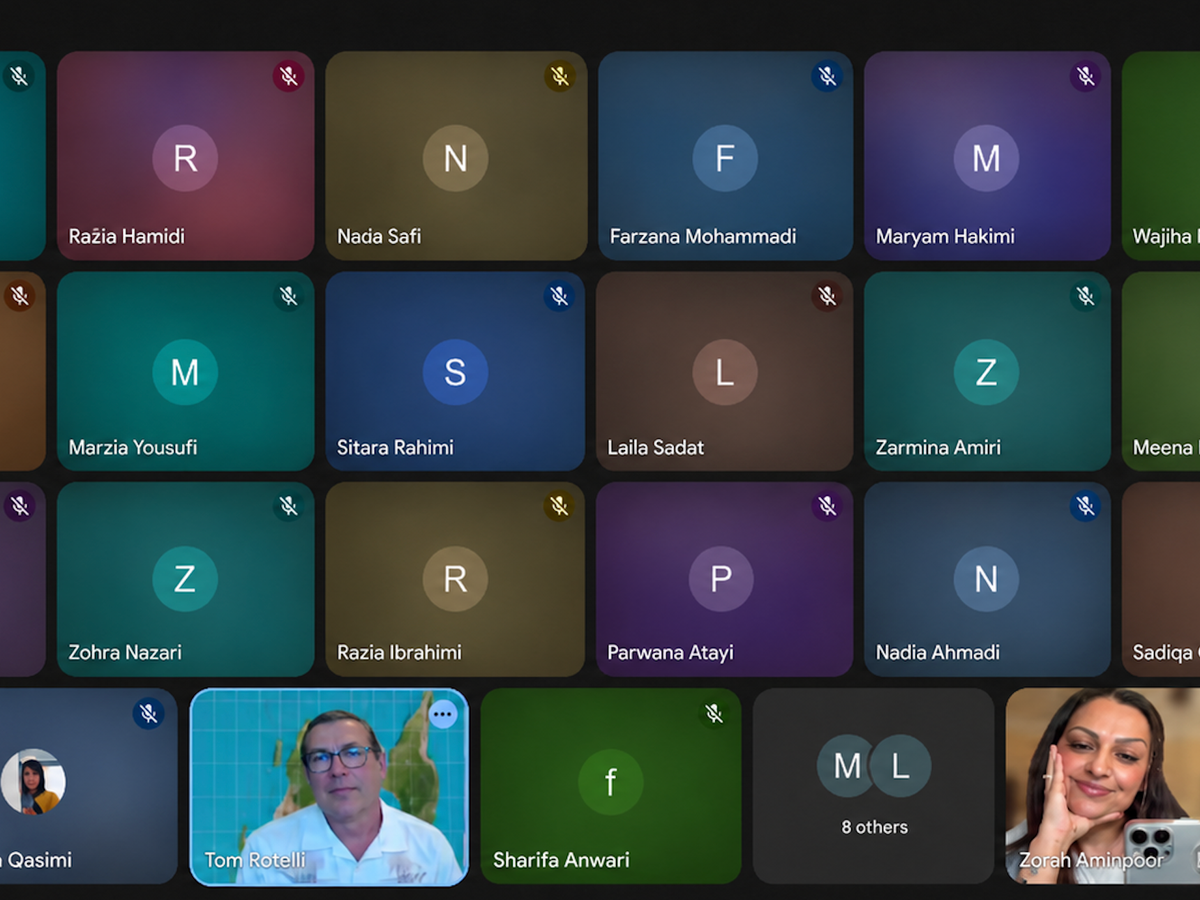The image size is (1200, 900).
Task: Select Tom Rotelli's video feed
Action: [x=329, y=787]
